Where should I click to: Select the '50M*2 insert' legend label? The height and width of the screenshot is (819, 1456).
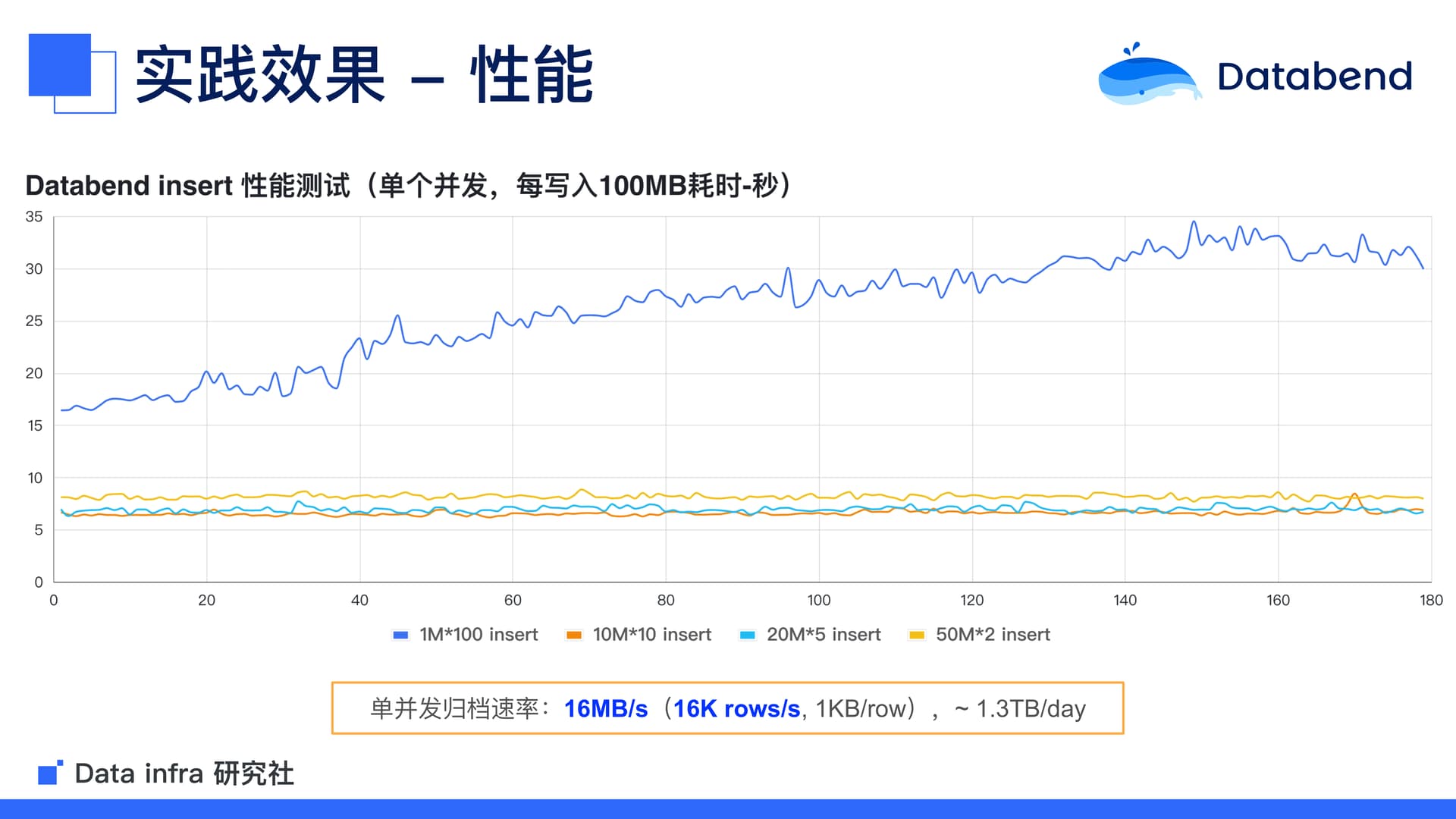pyautogui.click(x=993, y=635)
